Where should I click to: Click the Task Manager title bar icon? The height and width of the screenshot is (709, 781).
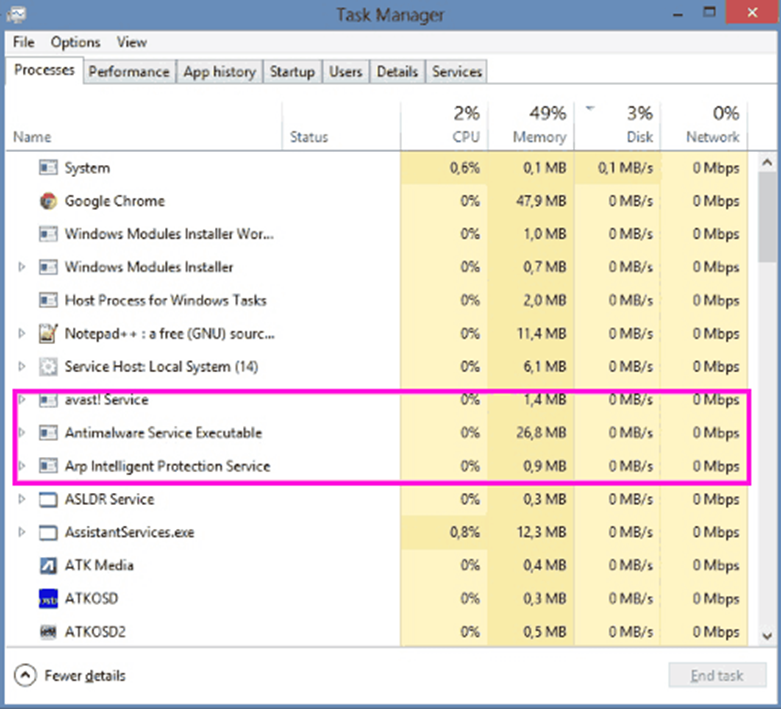(16, 13)
